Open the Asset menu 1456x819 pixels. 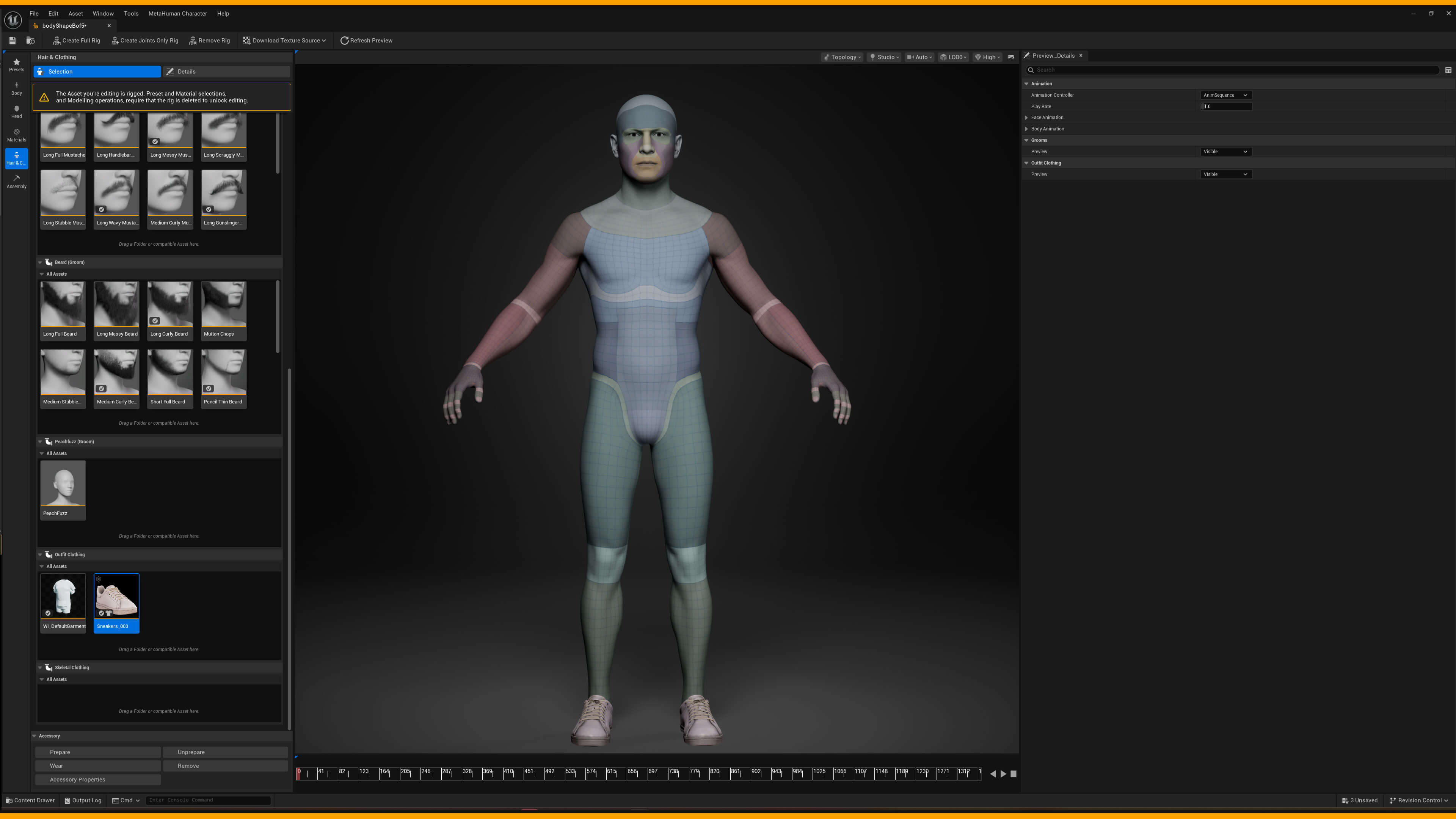76,14
